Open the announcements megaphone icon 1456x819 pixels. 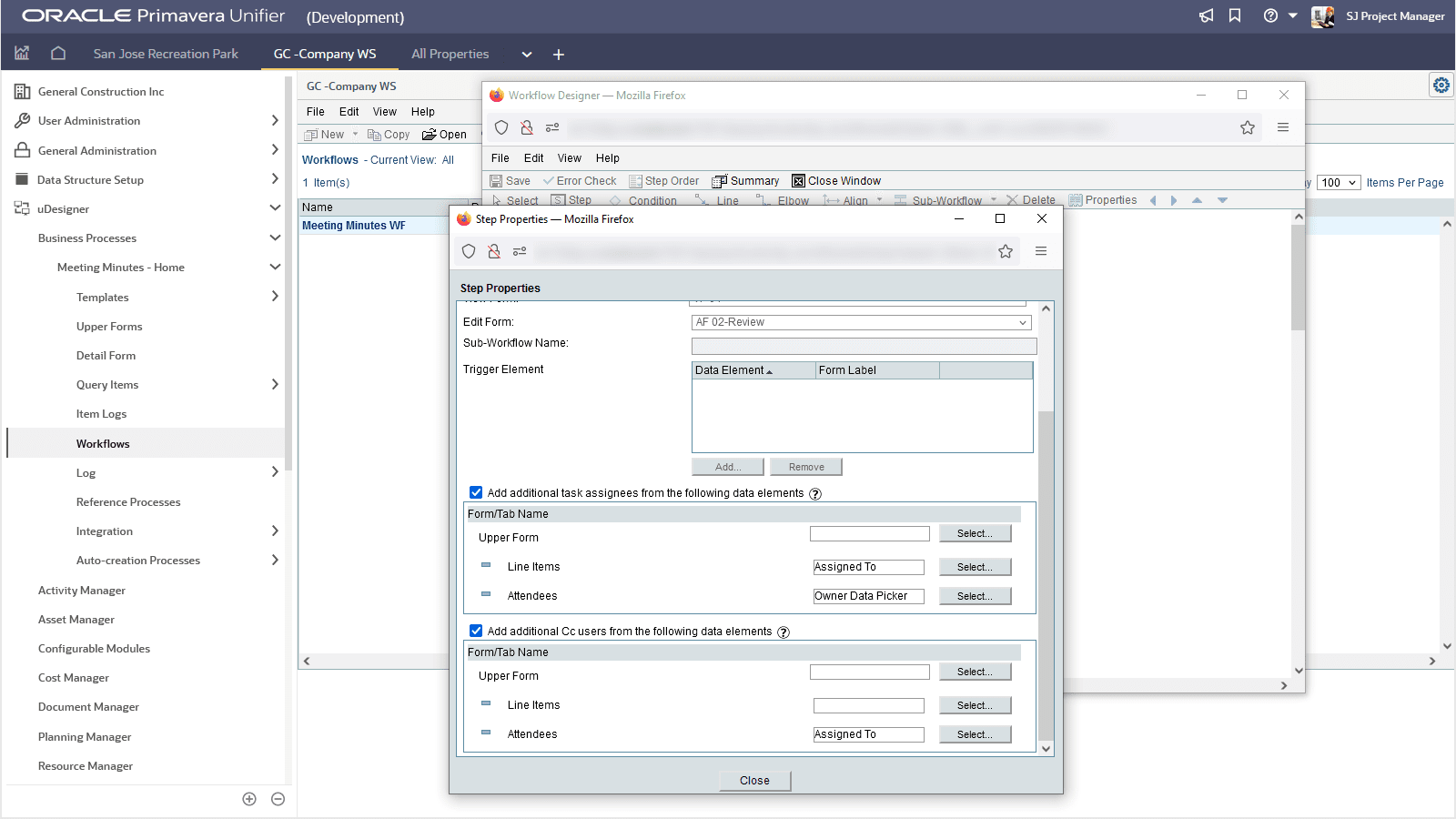point(1205,15)
